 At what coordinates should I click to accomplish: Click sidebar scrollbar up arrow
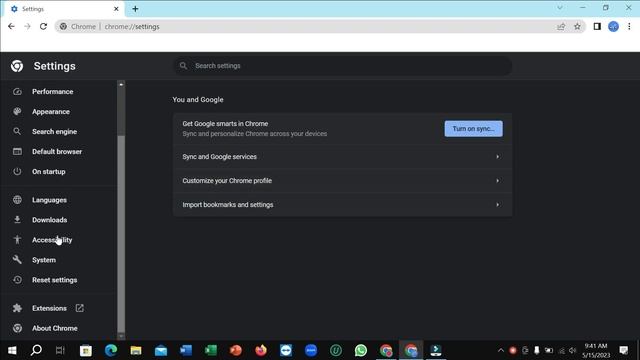tap(121, 84)
